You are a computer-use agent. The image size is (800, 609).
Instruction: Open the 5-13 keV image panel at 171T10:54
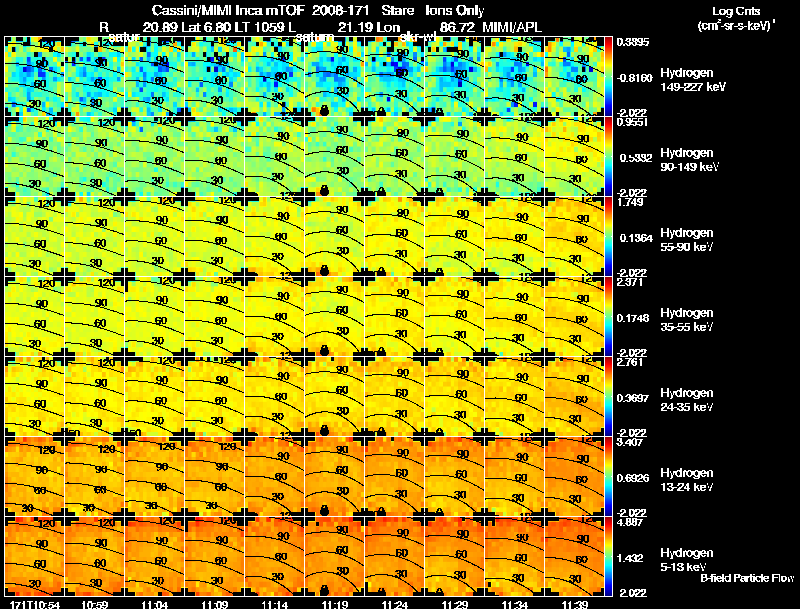click(x=34, y=557)
